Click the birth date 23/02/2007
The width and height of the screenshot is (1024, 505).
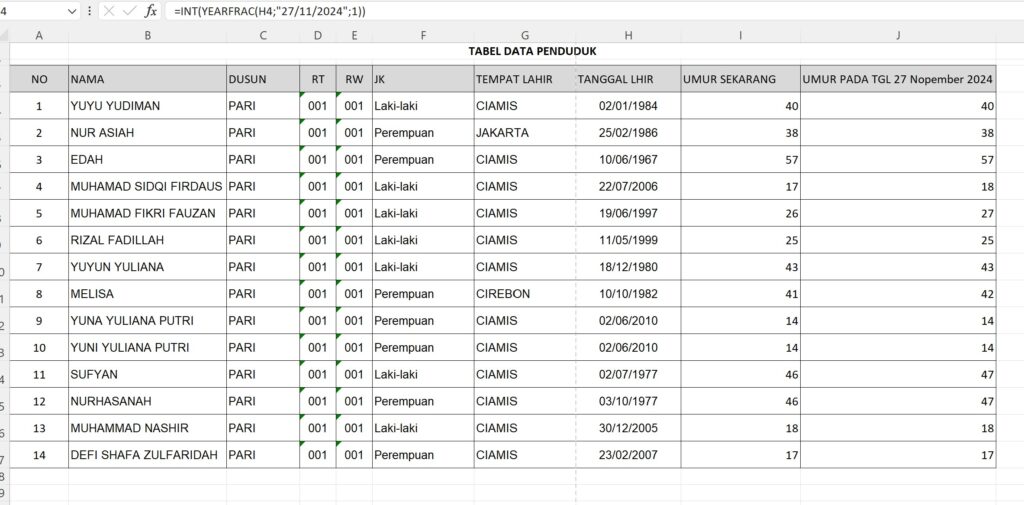coord(628,455)
